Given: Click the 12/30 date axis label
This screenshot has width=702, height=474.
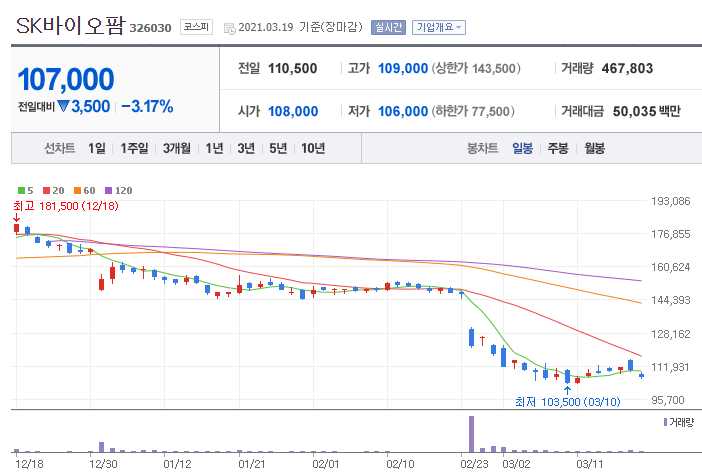Looking at the screenshot, I should (103, 464).
